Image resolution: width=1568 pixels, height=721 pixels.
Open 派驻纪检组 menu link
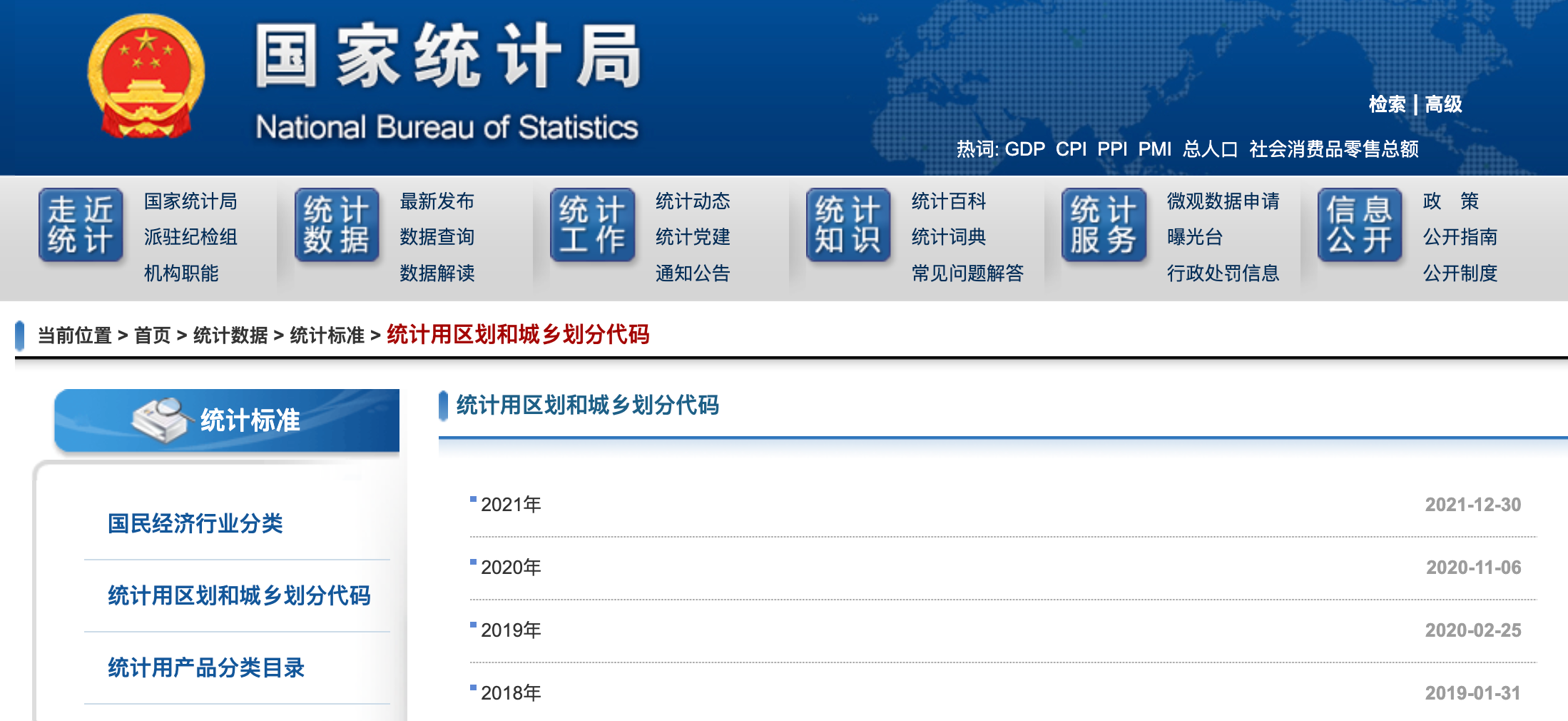(190, 237)
